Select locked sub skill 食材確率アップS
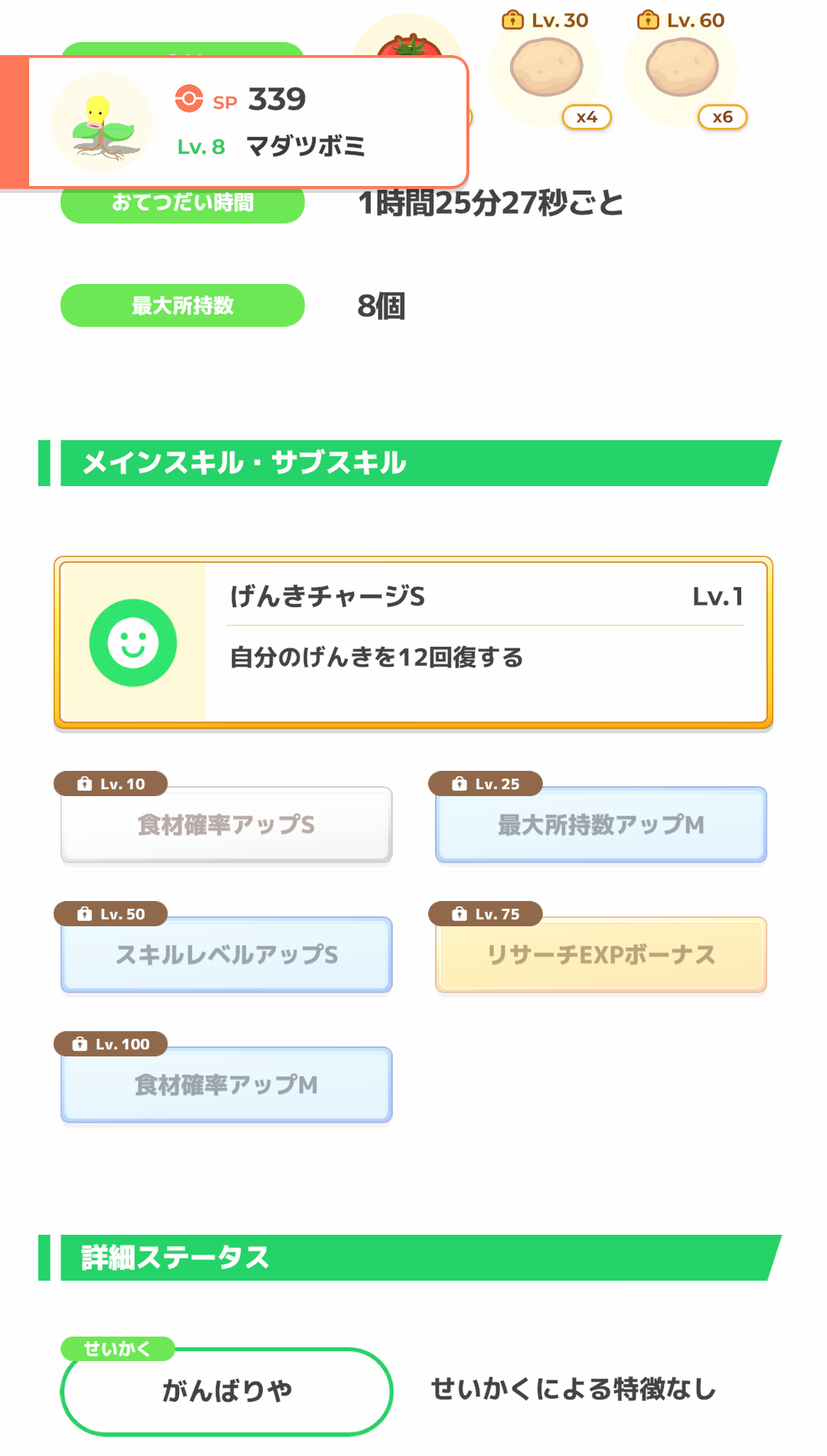The height and width of the screenshot is (1456, 827). click(x=227, y=824)
